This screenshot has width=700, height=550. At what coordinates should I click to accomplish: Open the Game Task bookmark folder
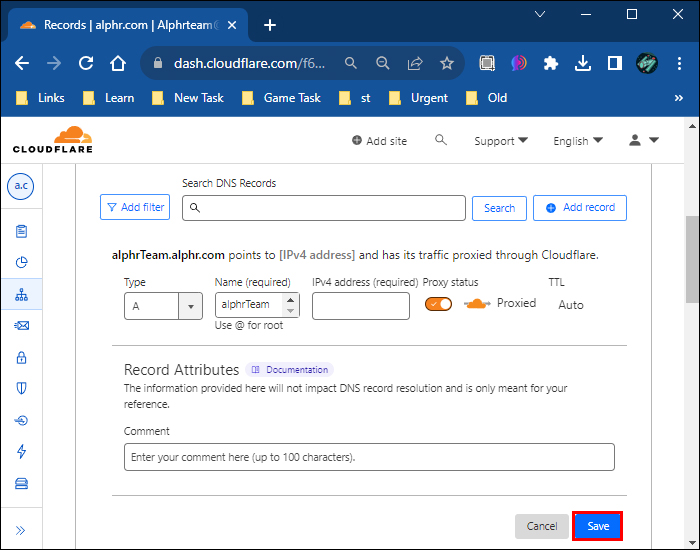[281, 98]
